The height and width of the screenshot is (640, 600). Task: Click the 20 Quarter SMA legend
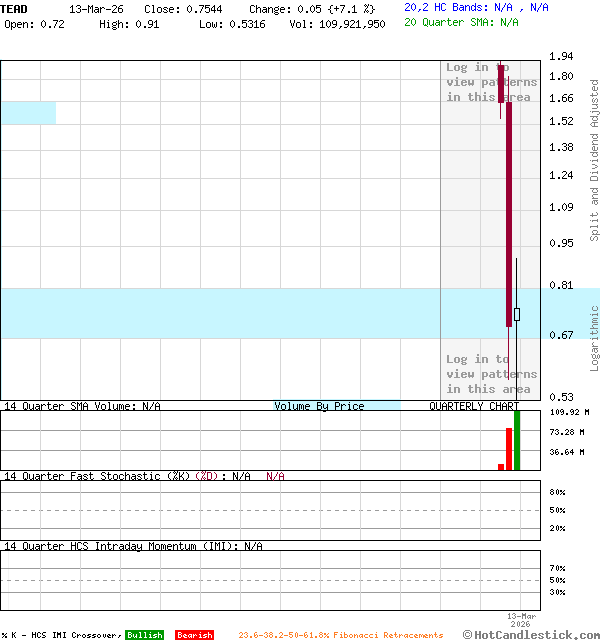coord(461,21)
